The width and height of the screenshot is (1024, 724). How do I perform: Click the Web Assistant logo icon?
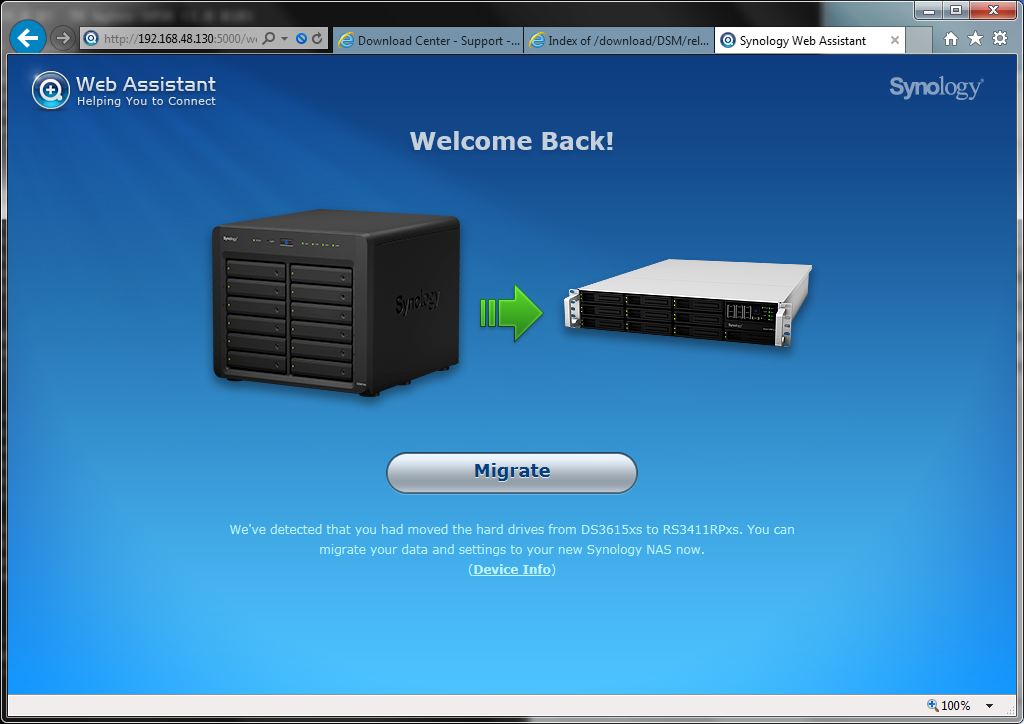[x=51, y=91]
